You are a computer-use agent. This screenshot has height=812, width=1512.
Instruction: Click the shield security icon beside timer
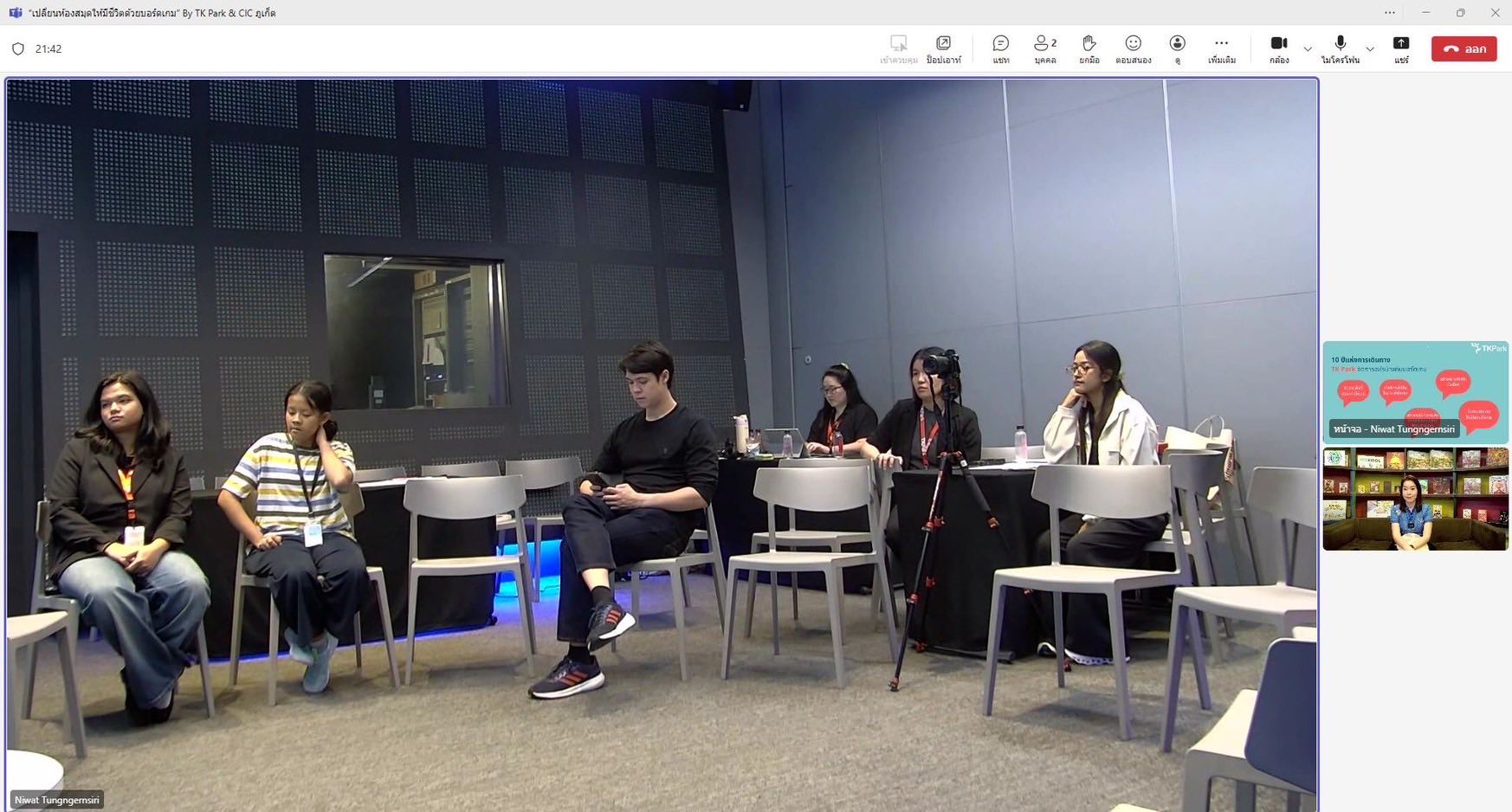[18, 49]
